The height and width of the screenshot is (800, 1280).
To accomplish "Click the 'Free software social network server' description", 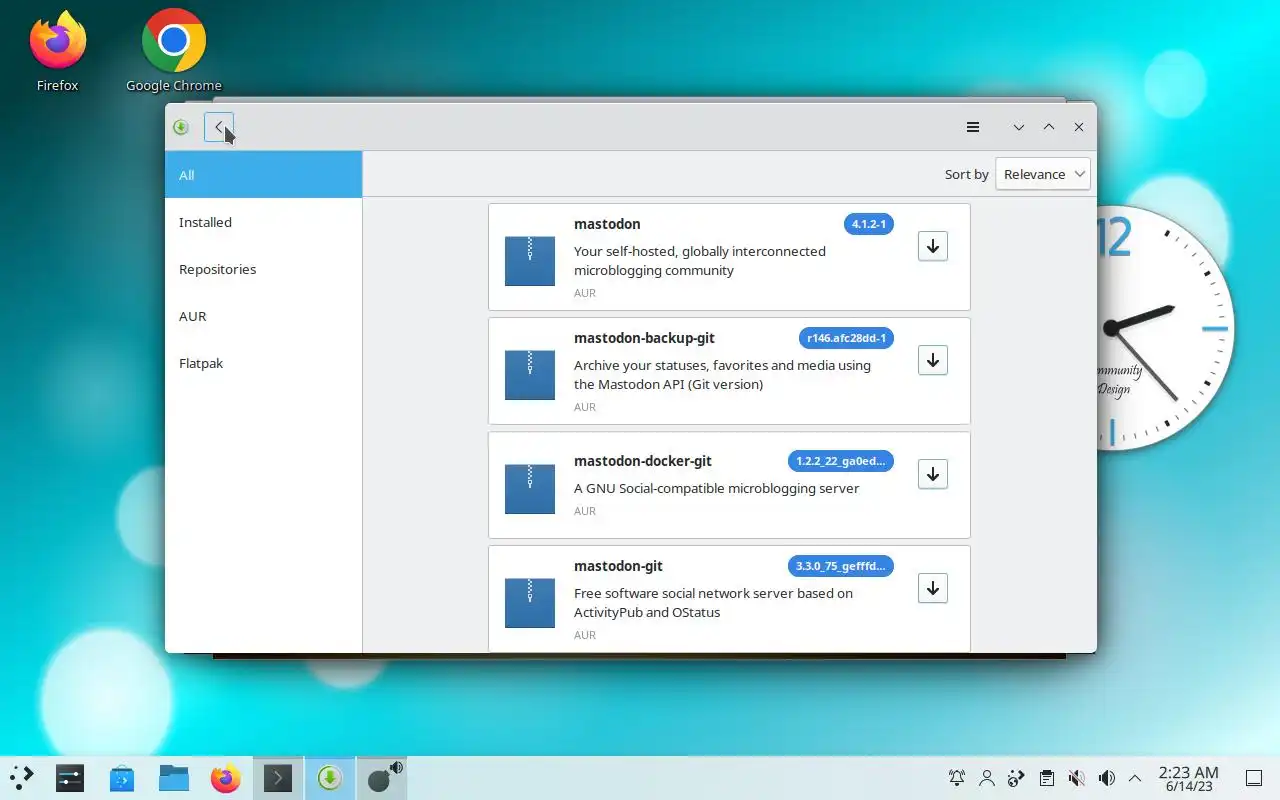I will pos(713,603).
